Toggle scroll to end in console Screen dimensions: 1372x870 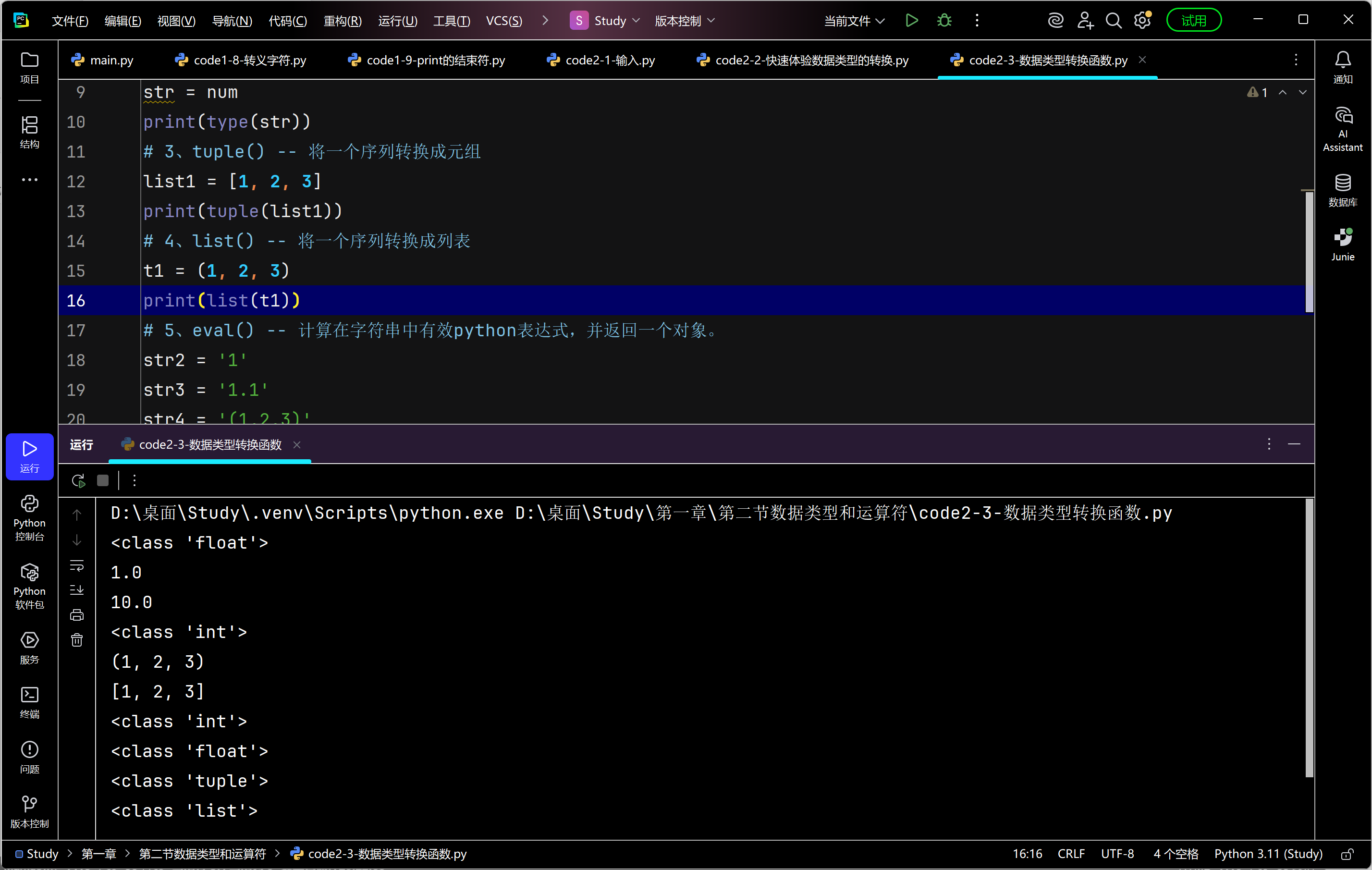click(x=77, y=589)
